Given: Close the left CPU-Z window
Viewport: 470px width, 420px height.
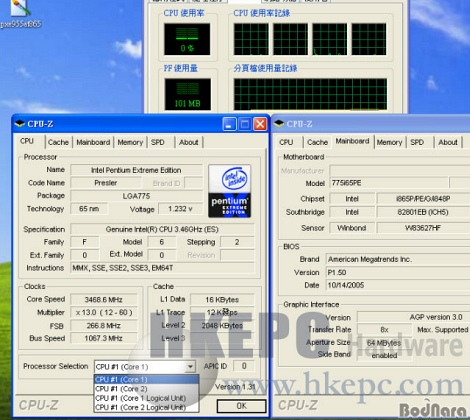Looking at the screenshot, I should click(260, 124).
